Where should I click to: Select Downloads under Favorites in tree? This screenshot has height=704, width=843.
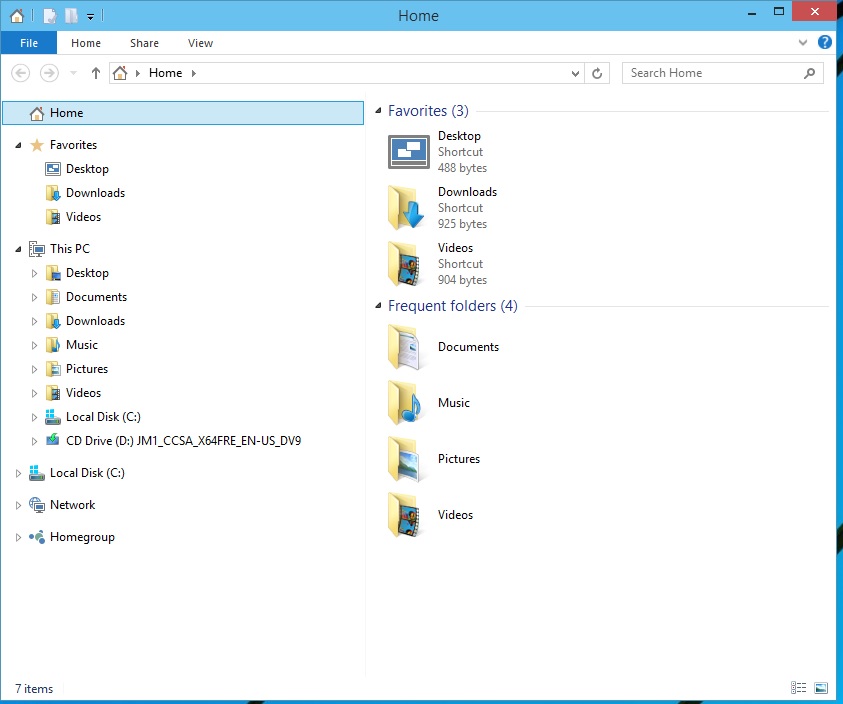[95, 193]
